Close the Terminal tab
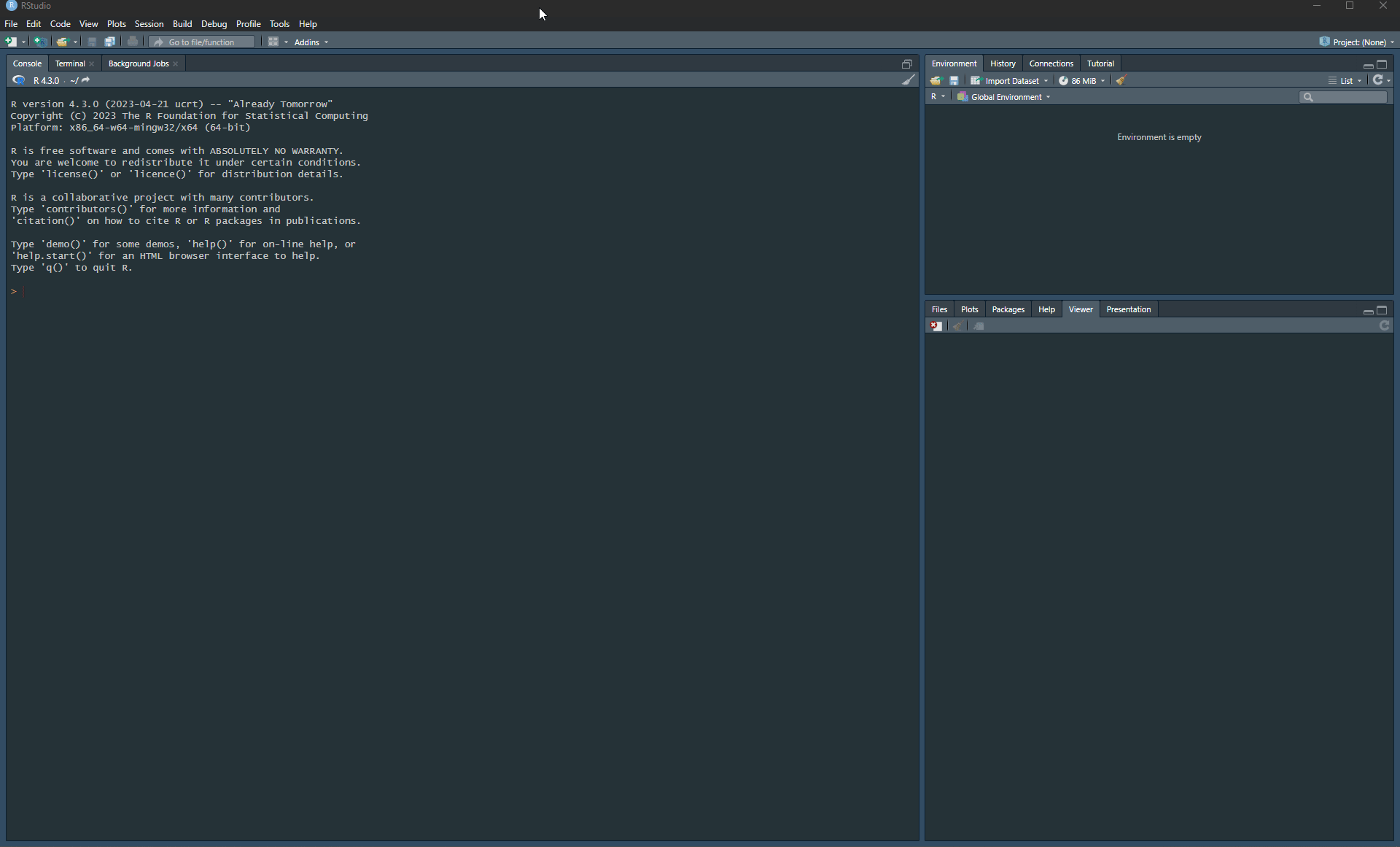The image size is (1400, 847). point(92,64)
